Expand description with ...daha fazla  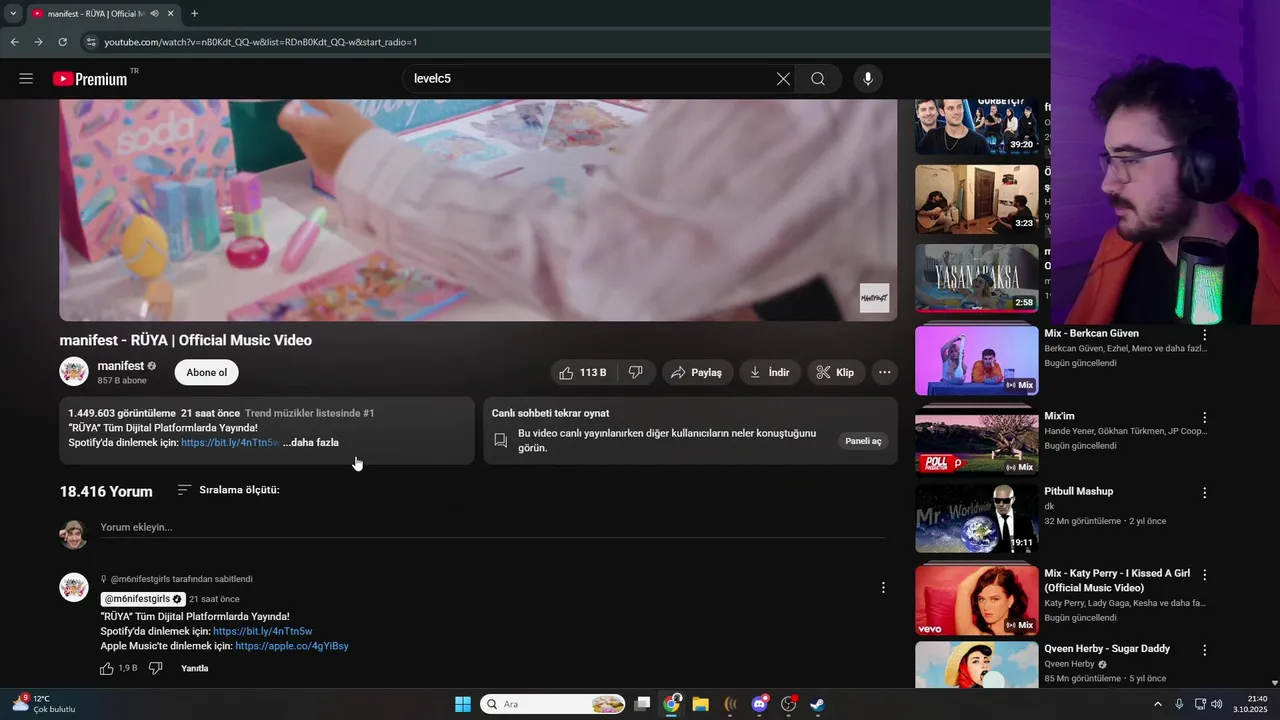(x=310, y=443)
